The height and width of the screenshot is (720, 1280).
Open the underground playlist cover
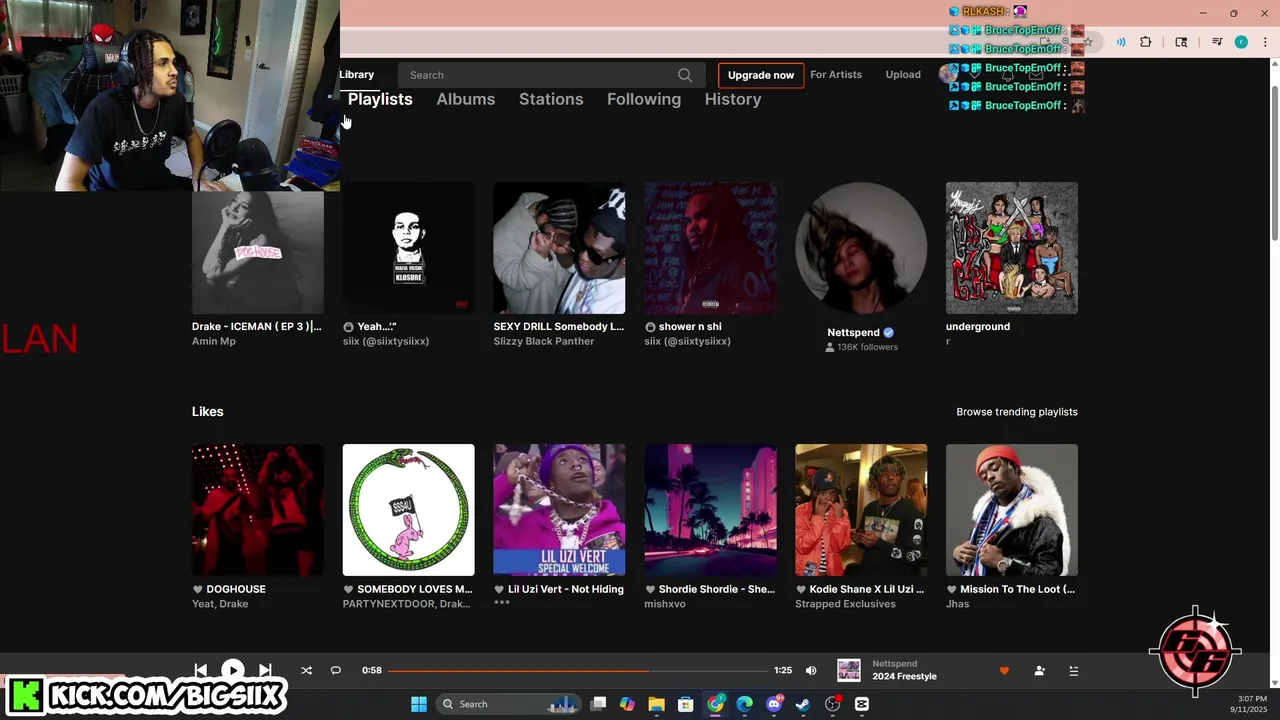tap(1012, 248)
